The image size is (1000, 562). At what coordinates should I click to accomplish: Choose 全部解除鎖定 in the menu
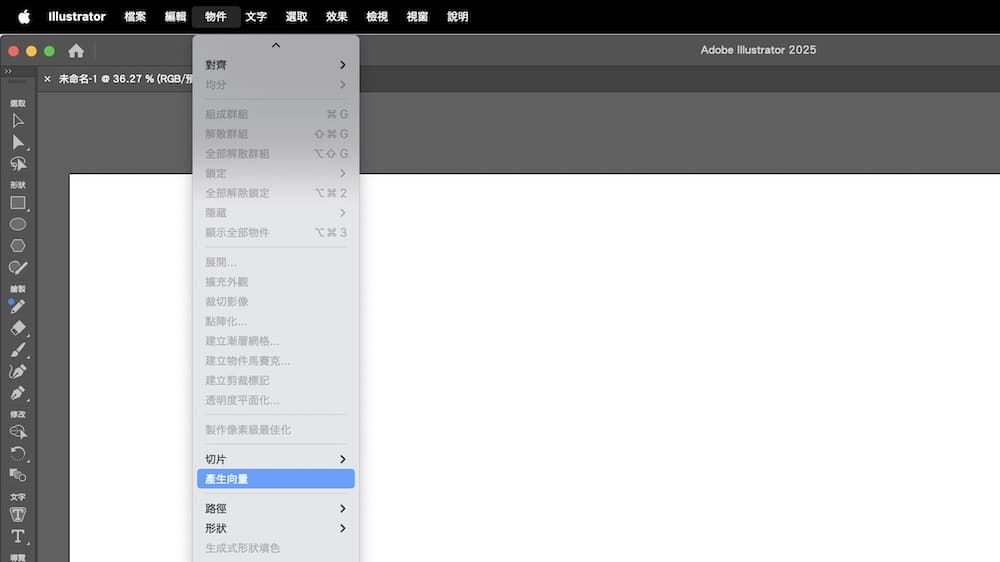click(x=276, y=193)
